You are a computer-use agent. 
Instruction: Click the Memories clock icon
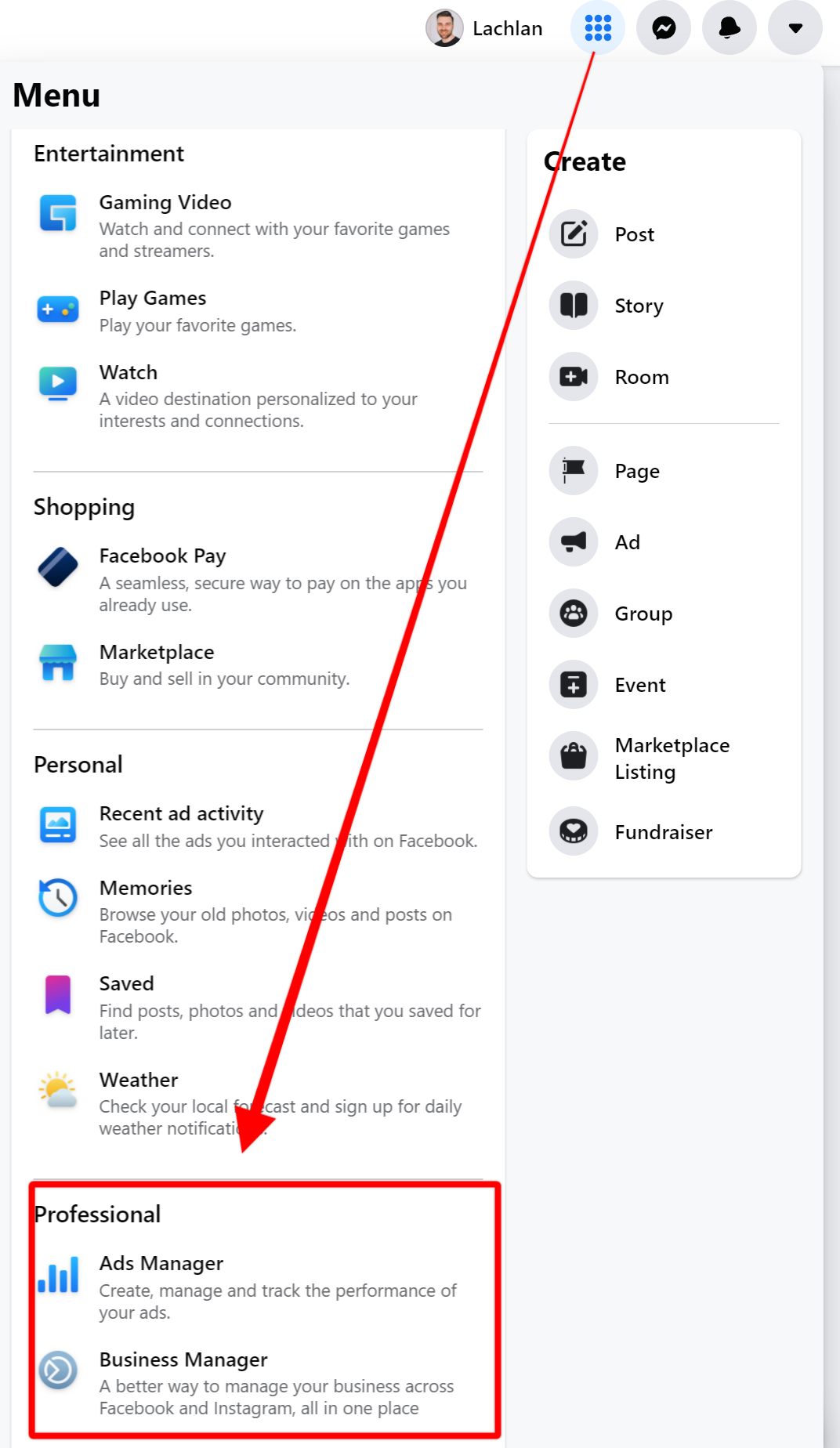coord(58,898)
